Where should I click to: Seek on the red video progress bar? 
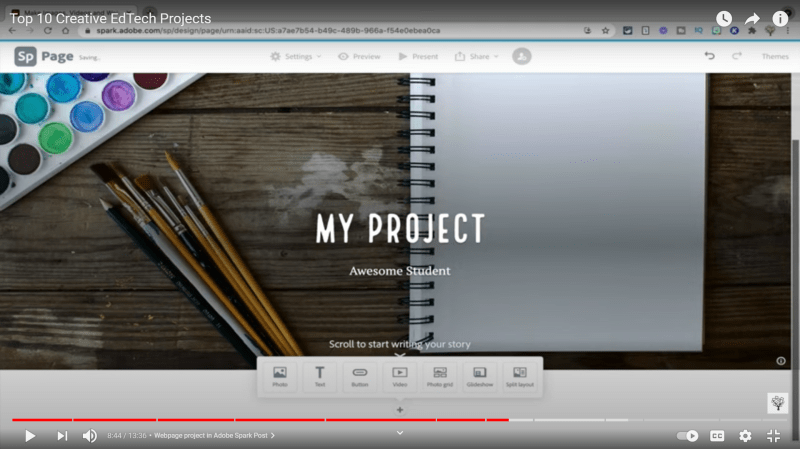click(300, 420)
